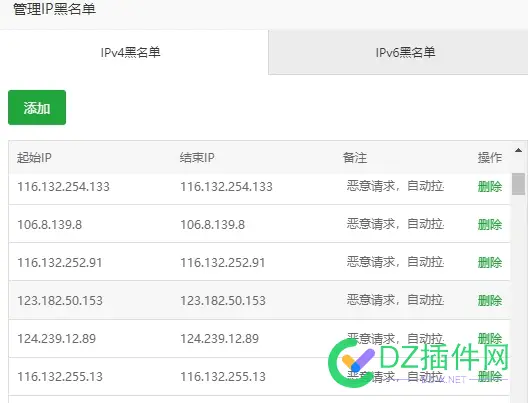Click end IP 116.132.255.13
Screen dimensions: 528x403
[x=223, y=377]
